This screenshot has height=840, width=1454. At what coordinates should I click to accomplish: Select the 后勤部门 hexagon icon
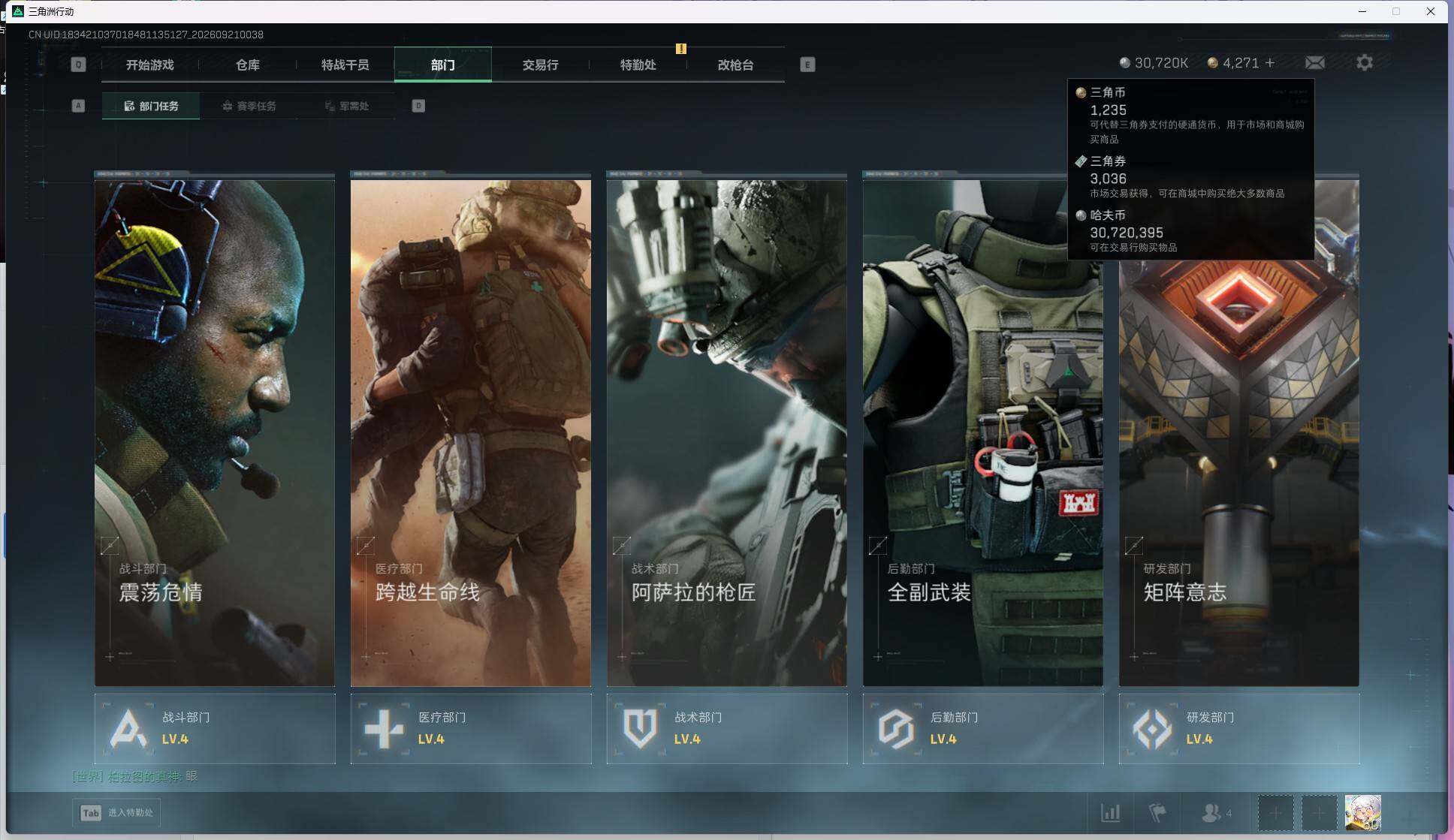tap(896, 729)
